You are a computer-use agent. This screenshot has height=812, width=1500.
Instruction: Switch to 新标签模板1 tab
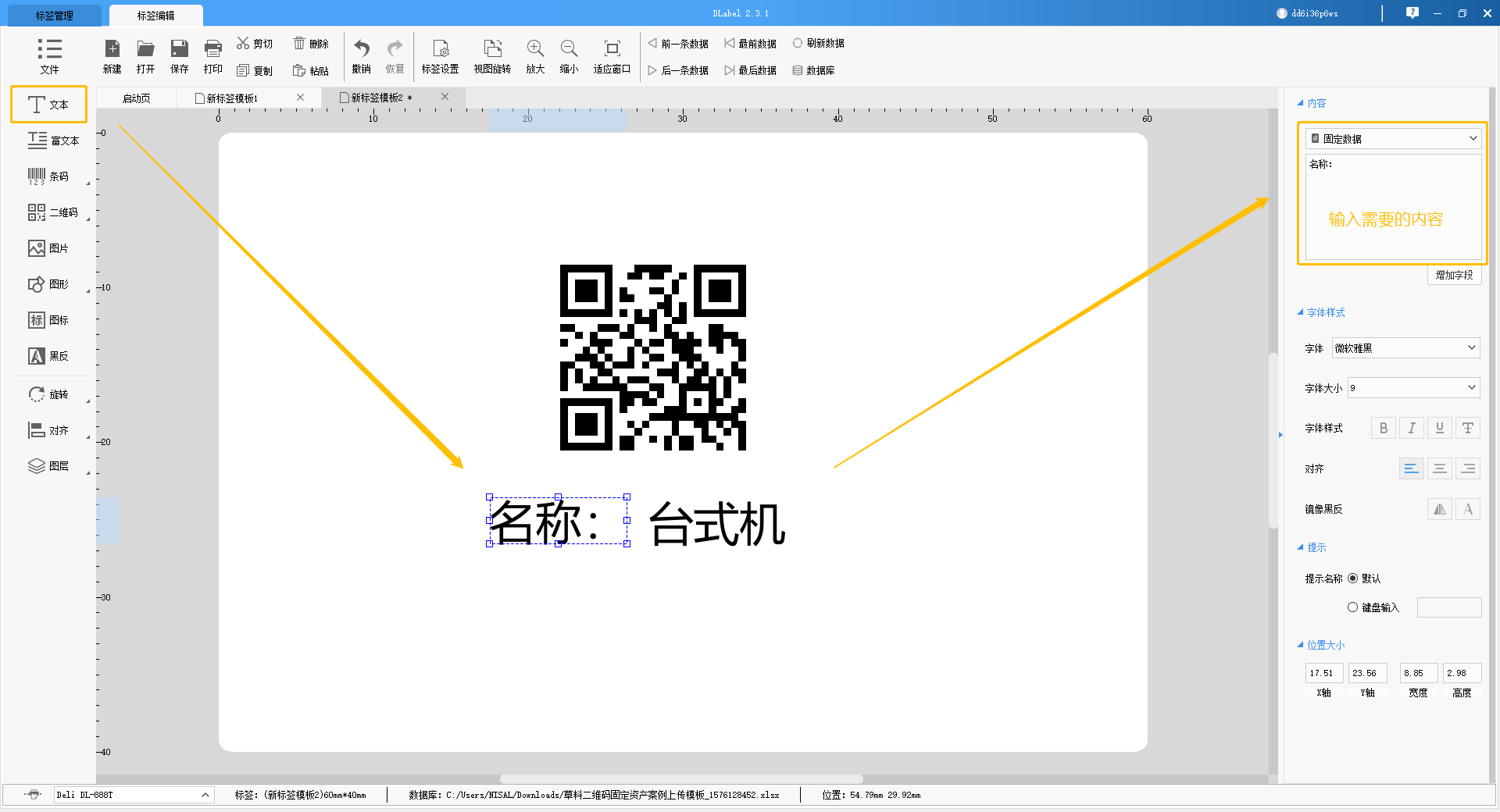[x=232, y=98]
